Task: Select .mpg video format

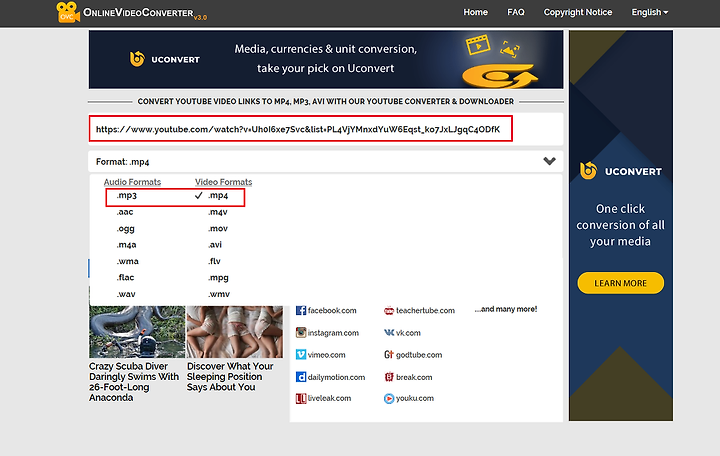Action: coord(218,278)
